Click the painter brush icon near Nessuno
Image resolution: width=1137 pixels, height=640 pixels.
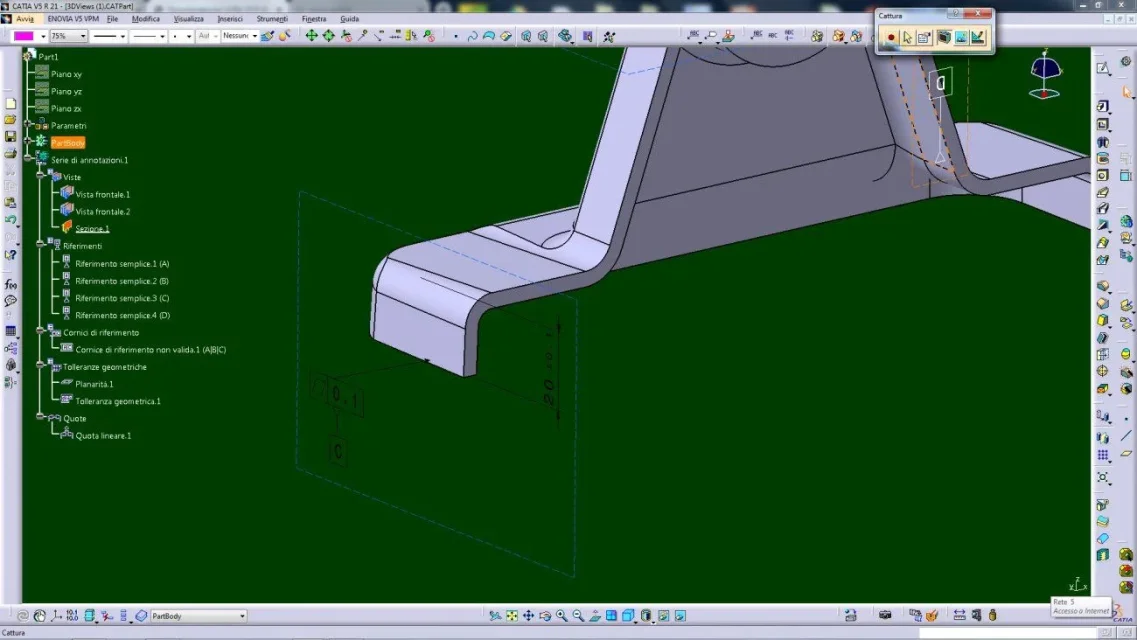[x=268, y=36]
